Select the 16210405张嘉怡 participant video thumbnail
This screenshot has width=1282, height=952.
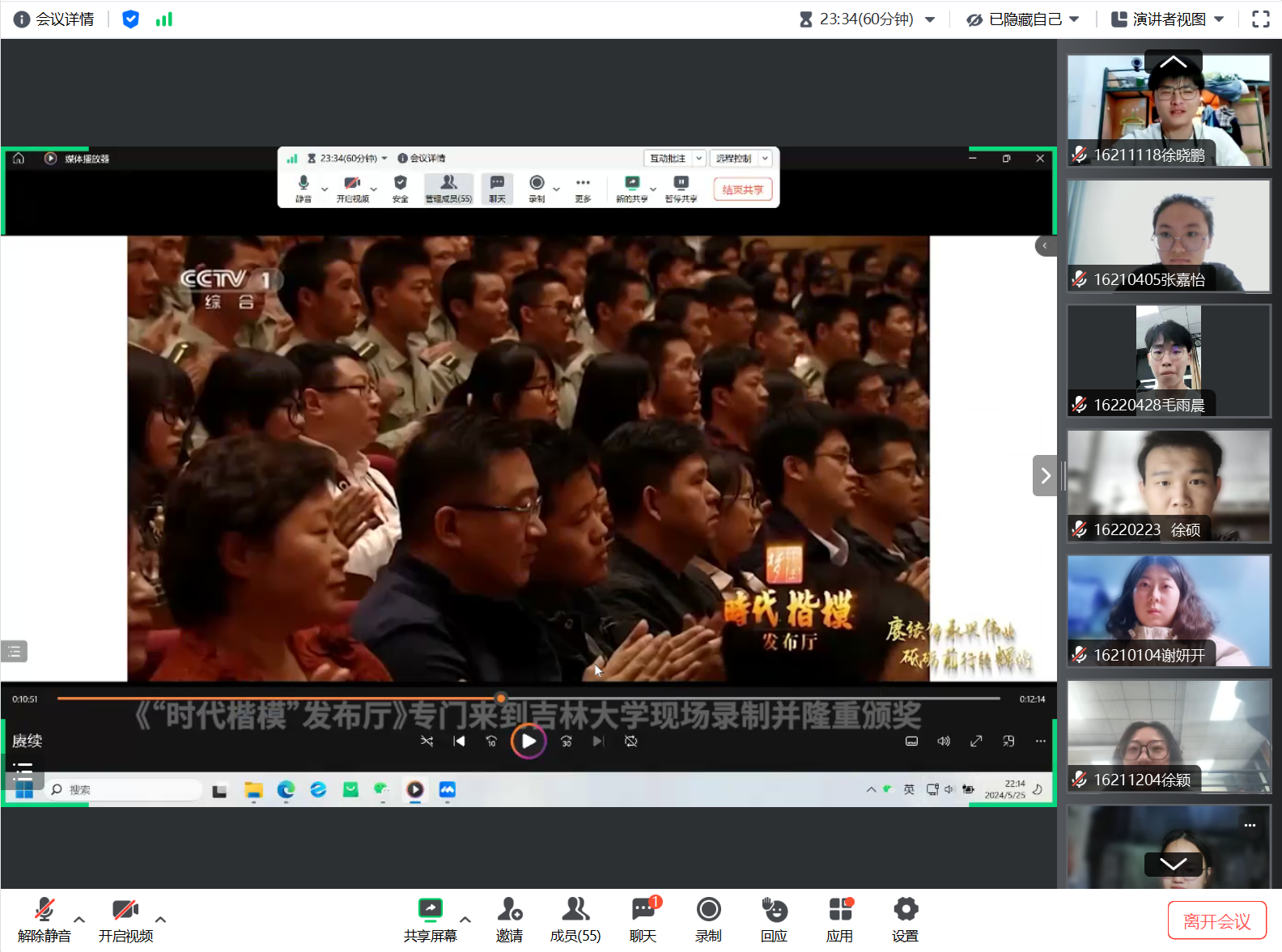tap(1169, 236)
